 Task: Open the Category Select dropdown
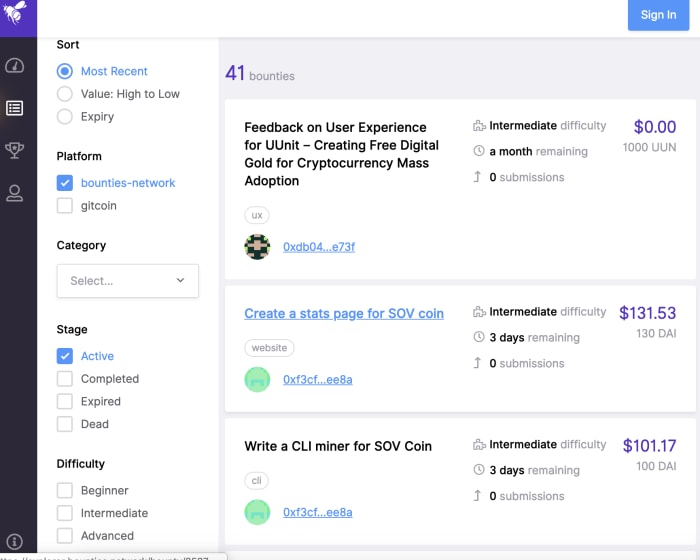[x=128, y=281]
